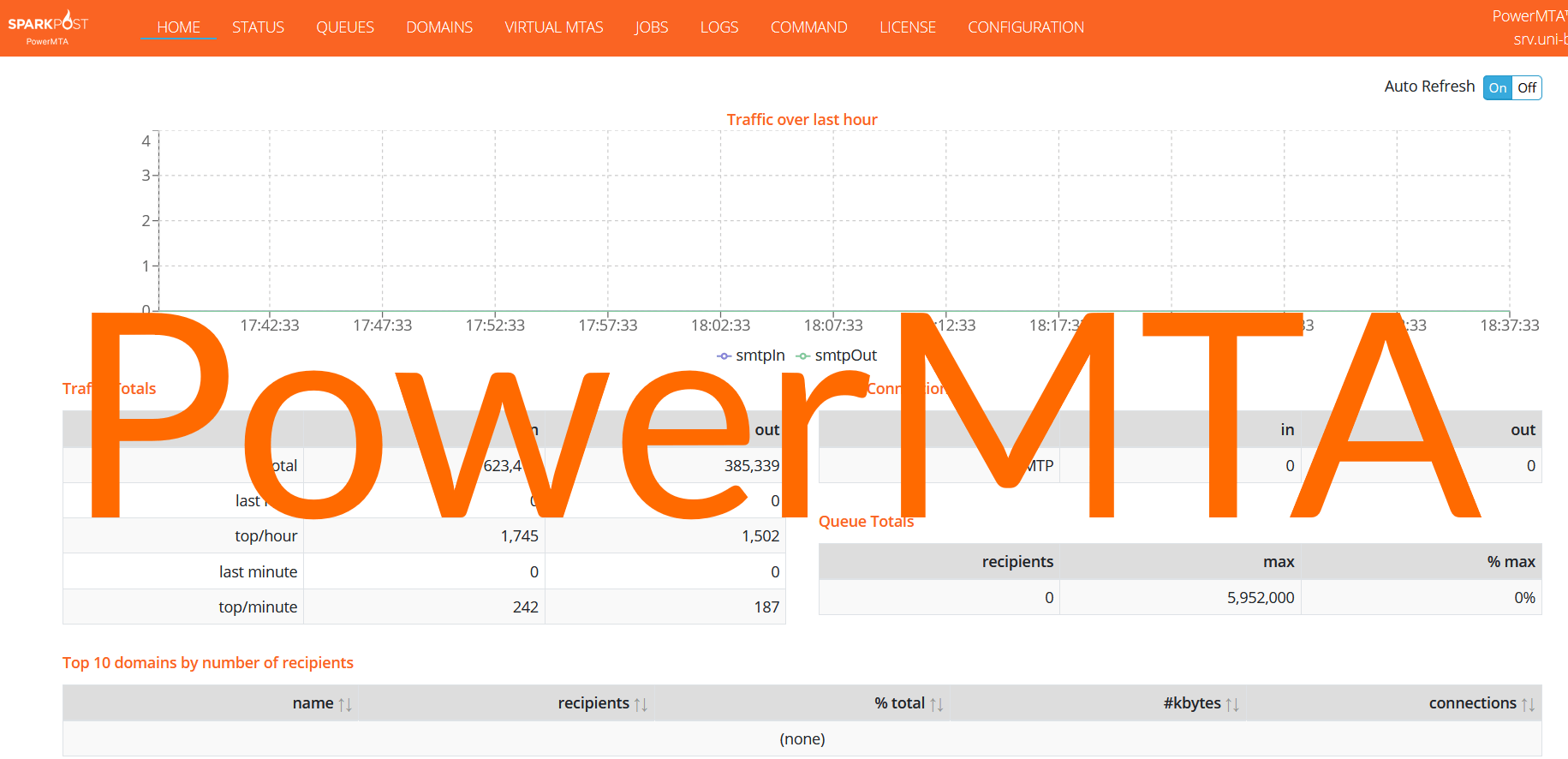
Task: Turn Auto Refresh On
Action: click(x=1498, y=87)
